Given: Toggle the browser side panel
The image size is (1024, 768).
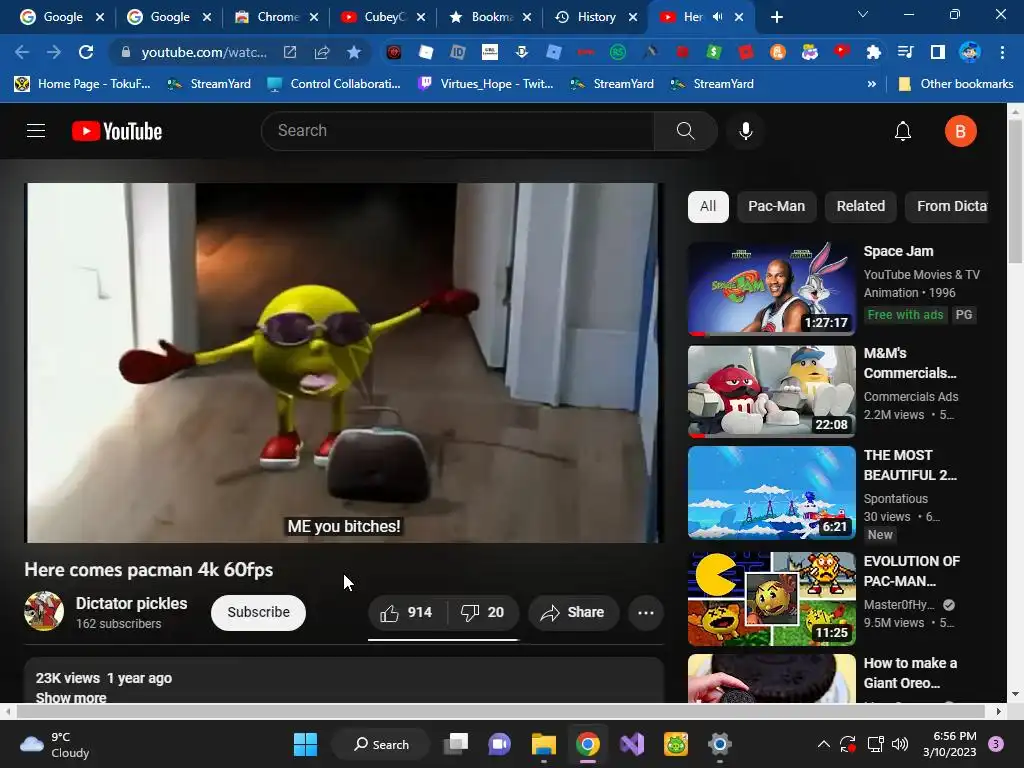Looking at the screenshot, I should click(938, 52).
